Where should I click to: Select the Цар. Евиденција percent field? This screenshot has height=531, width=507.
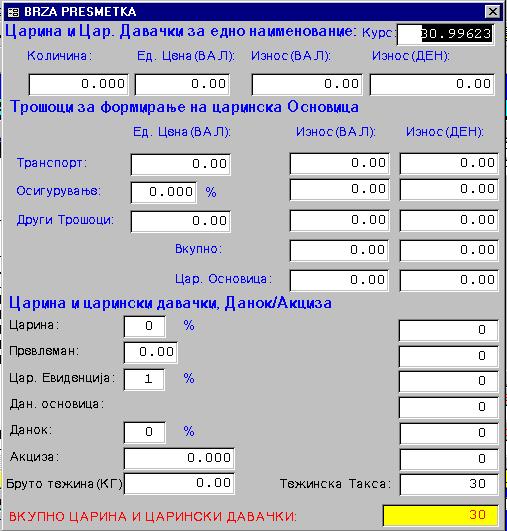click(144, 379)
